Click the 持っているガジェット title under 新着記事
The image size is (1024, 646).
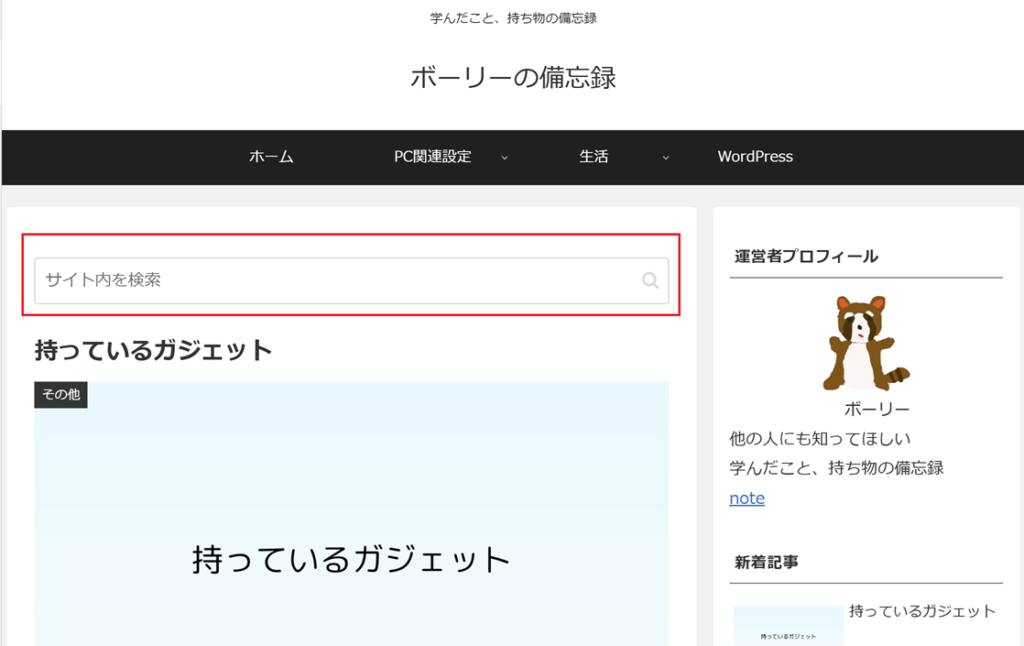pyautogui.click(x=922, y=611)
